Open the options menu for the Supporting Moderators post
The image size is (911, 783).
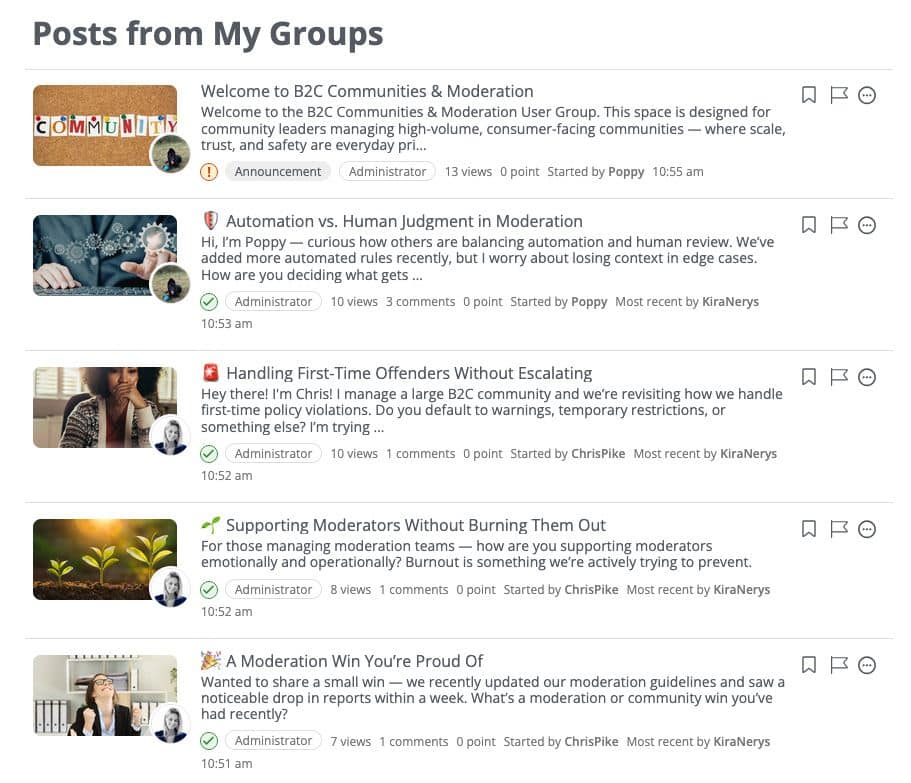coord(867,529)
